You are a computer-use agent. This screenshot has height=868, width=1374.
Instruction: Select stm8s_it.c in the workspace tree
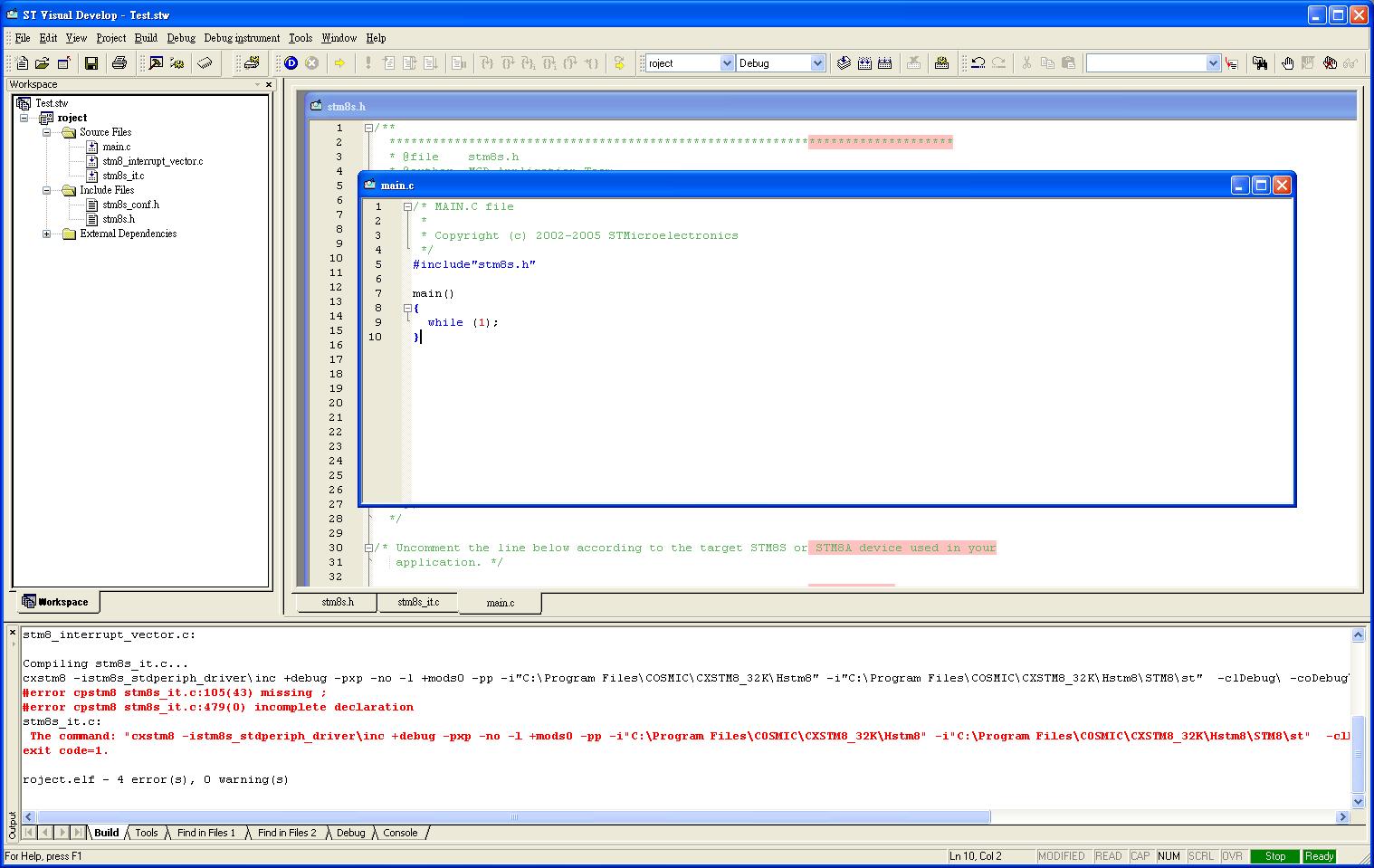click(123, 176)
